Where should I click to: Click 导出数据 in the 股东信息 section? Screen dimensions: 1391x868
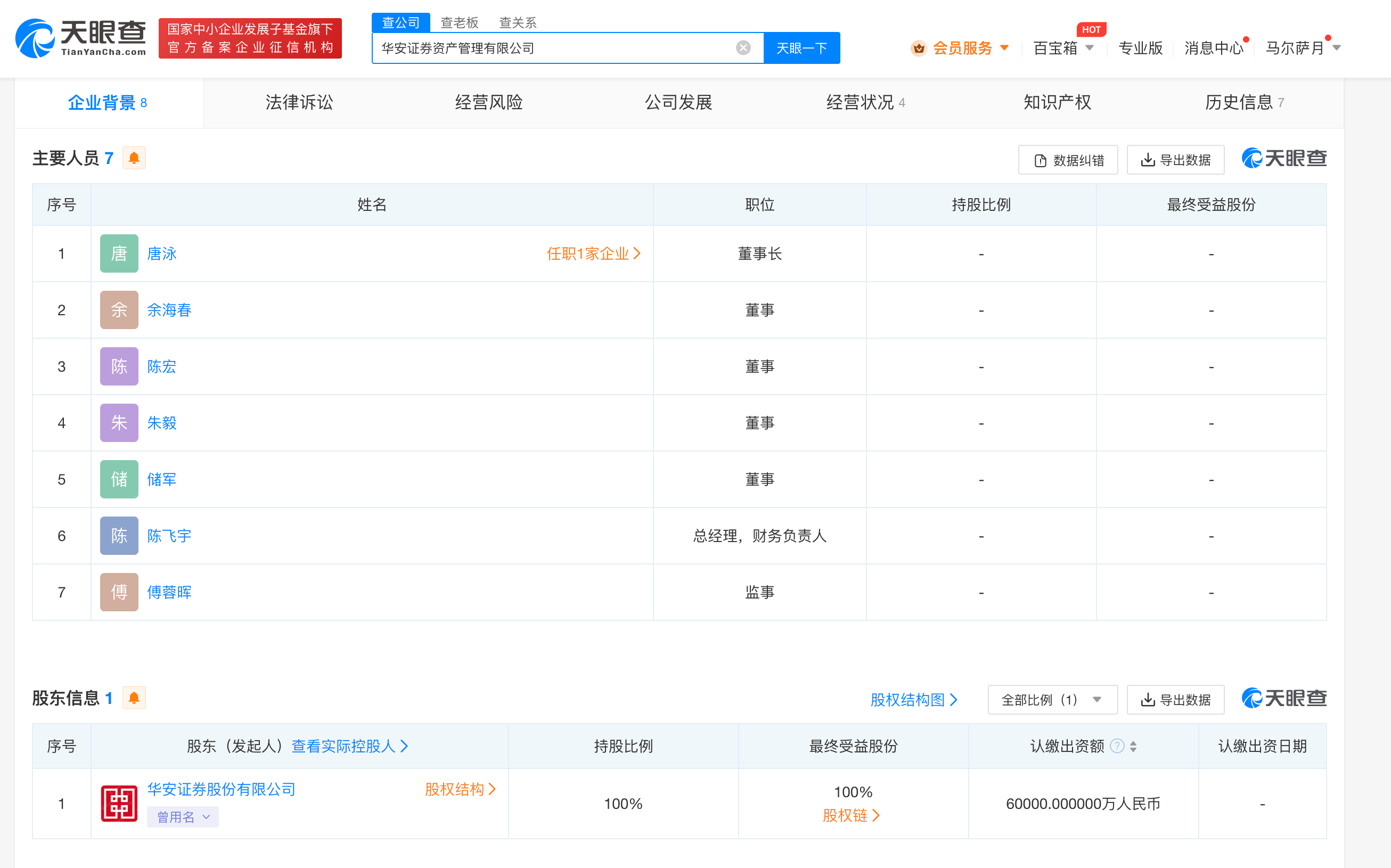point(1175,700)
